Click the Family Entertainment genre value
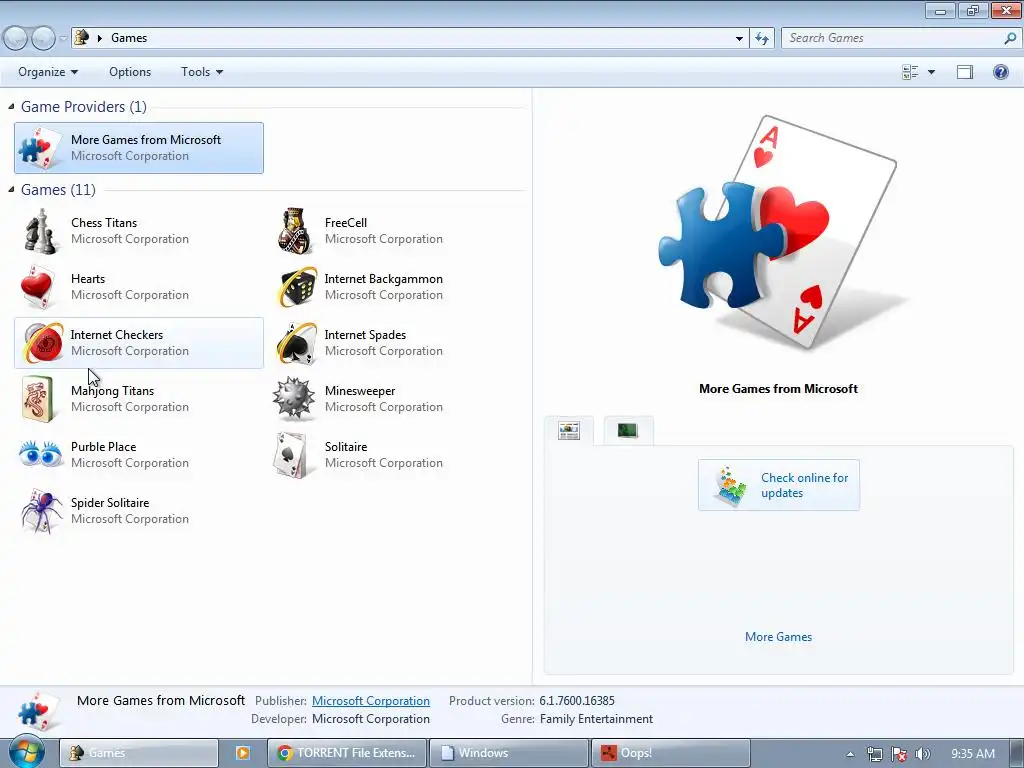 [596, 719]
